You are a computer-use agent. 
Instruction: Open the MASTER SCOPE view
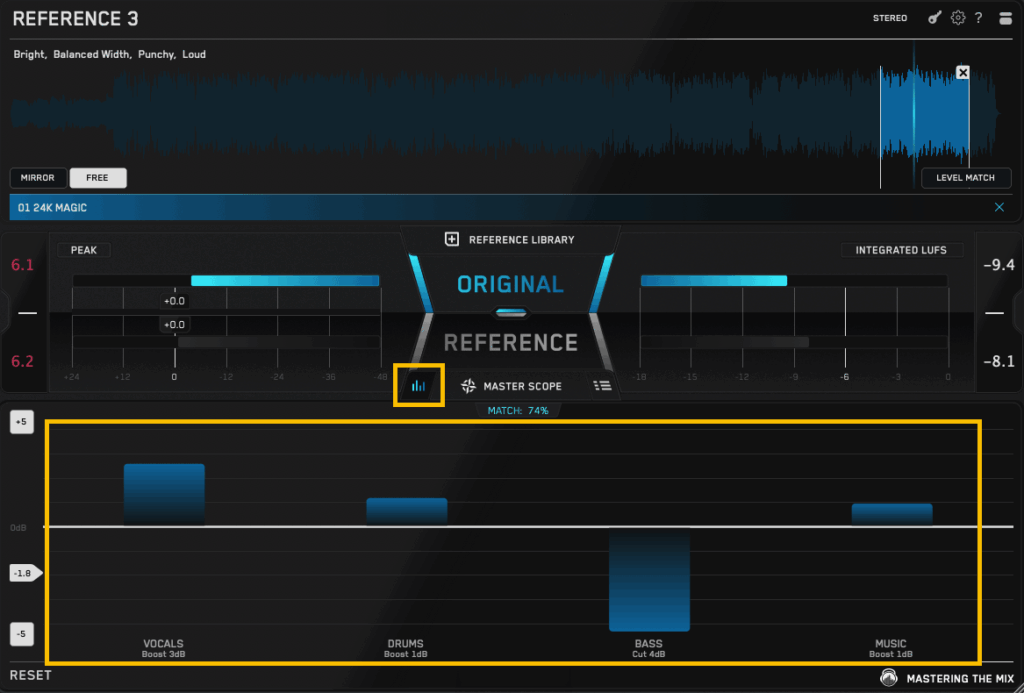coord(522,386)
